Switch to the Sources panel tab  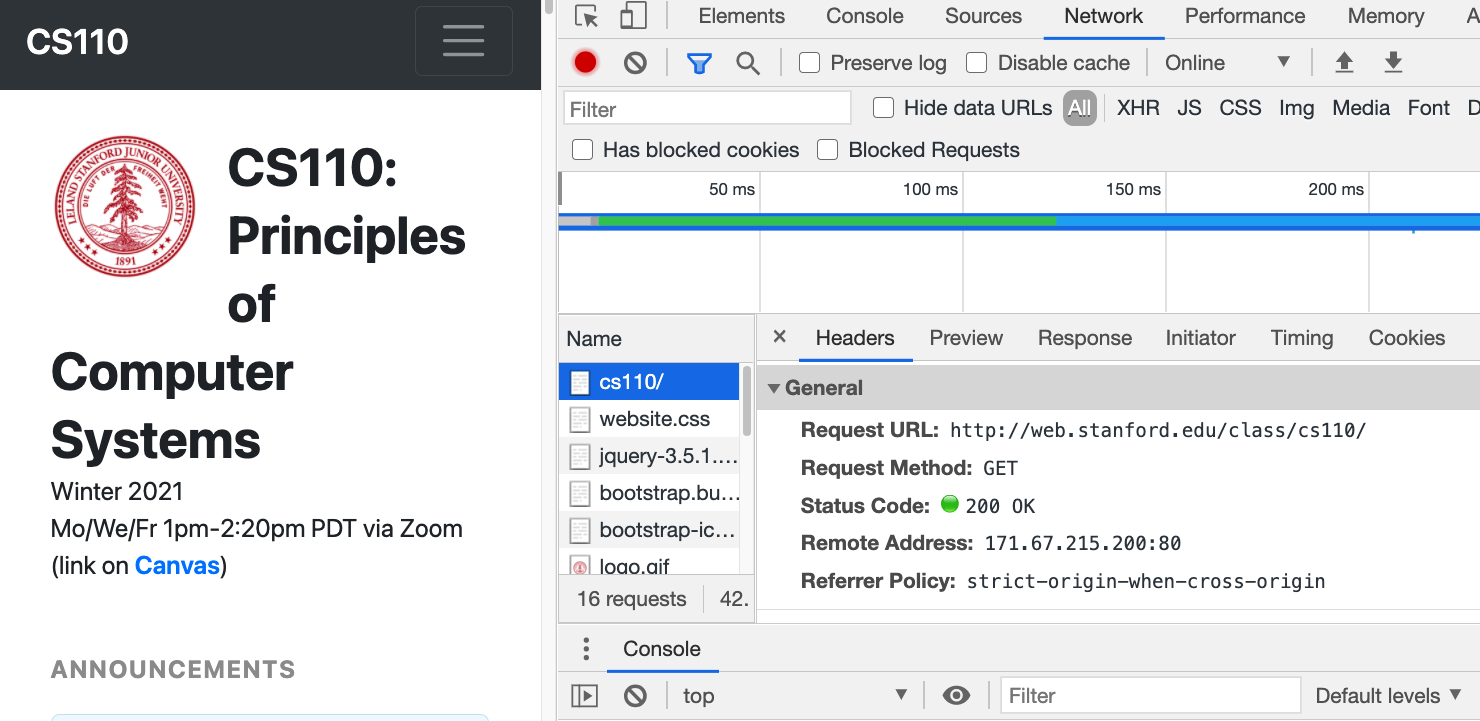click(983, 16)
